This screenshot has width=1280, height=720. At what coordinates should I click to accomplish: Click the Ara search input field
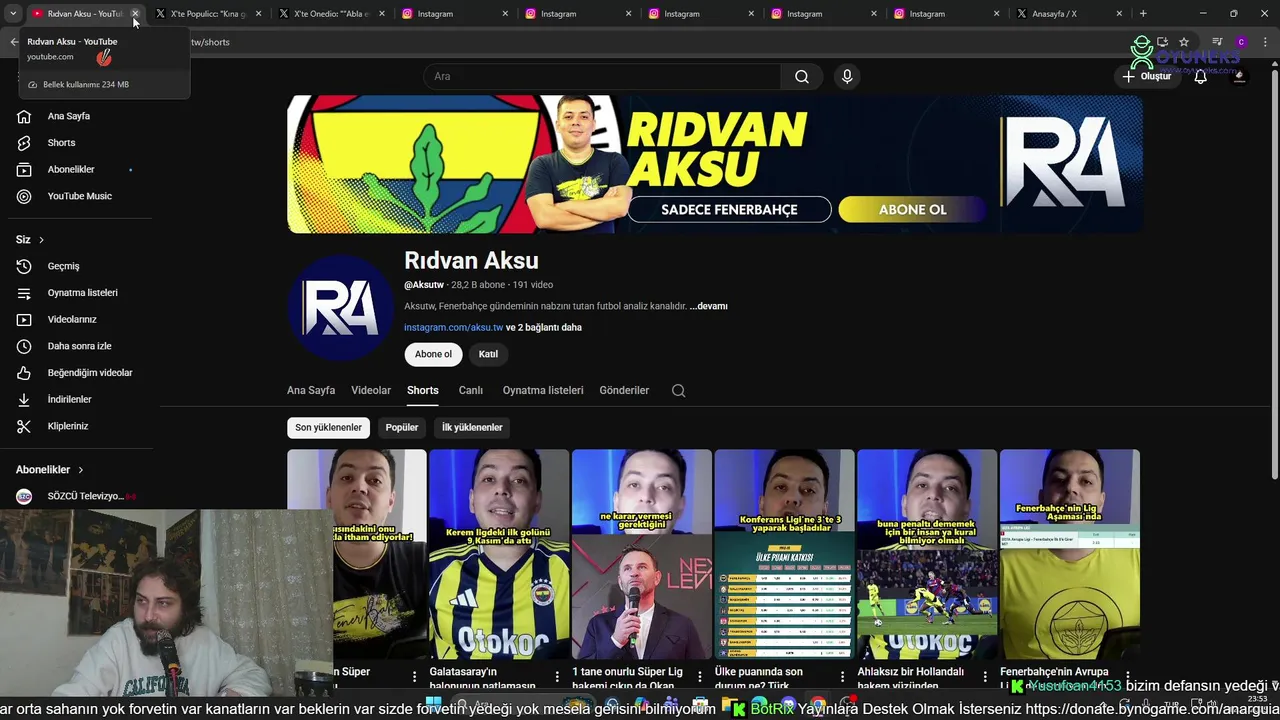coord(603,77)
